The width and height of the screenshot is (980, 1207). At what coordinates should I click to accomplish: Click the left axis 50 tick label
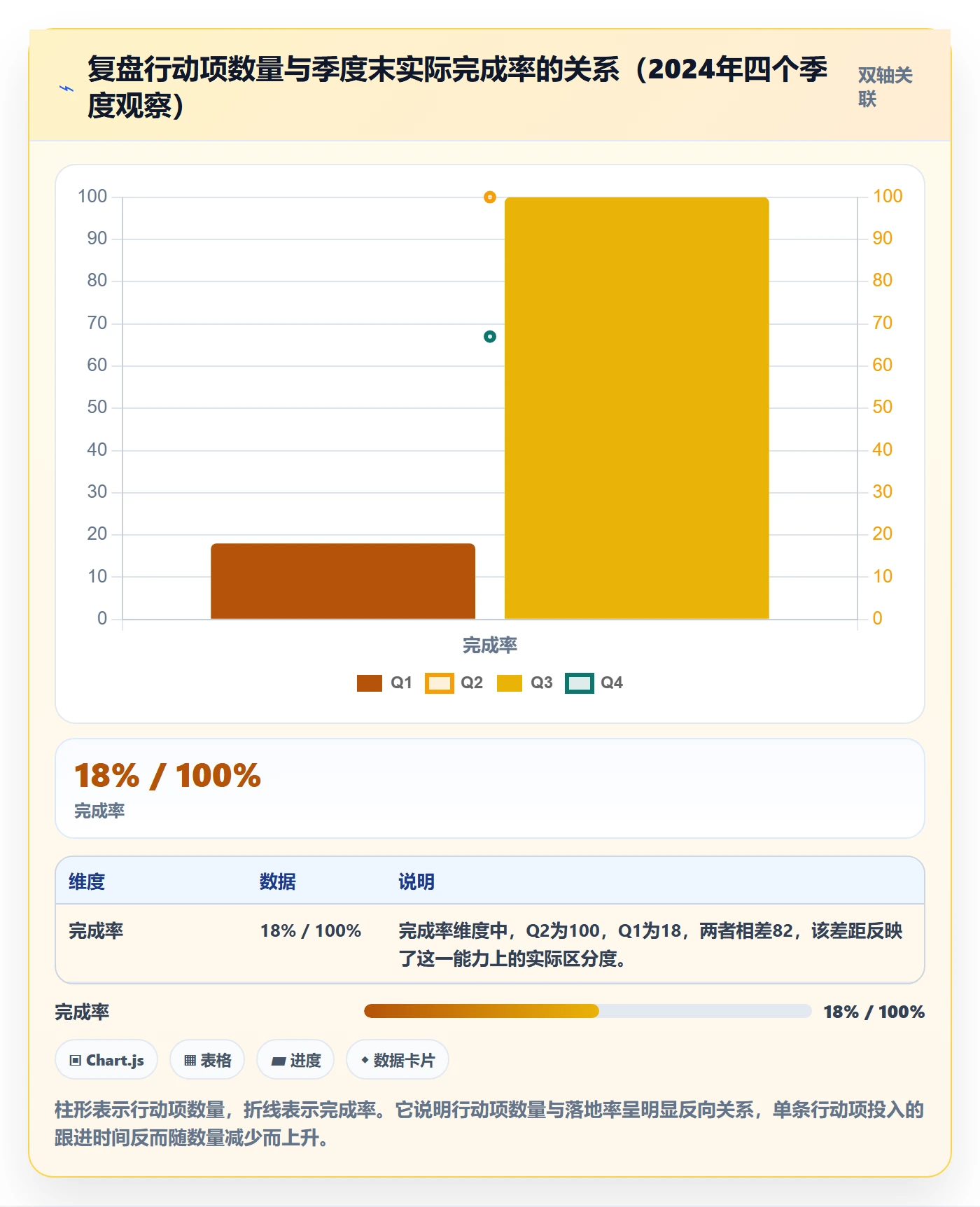point(97,407)
